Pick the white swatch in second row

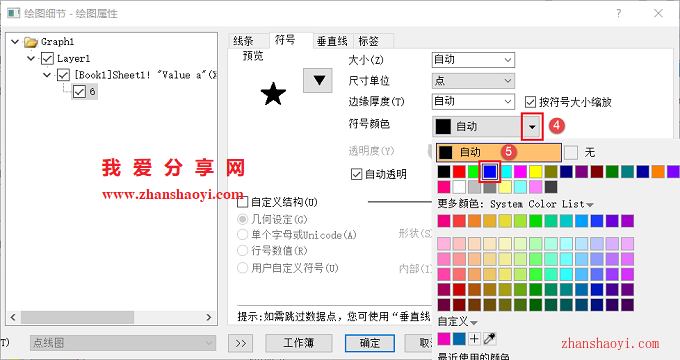tap(459, 187)
